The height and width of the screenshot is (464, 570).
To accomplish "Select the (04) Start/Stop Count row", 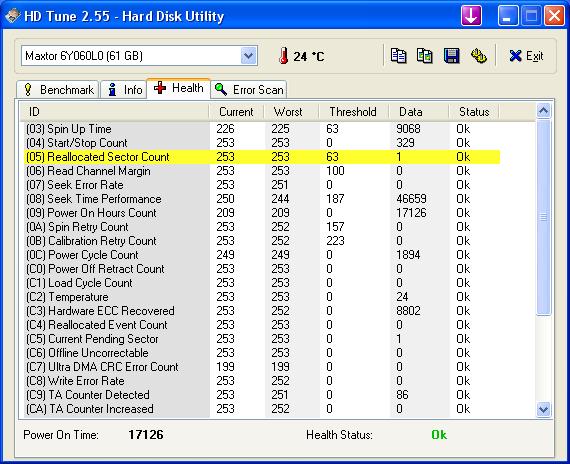I will [262, 143].
